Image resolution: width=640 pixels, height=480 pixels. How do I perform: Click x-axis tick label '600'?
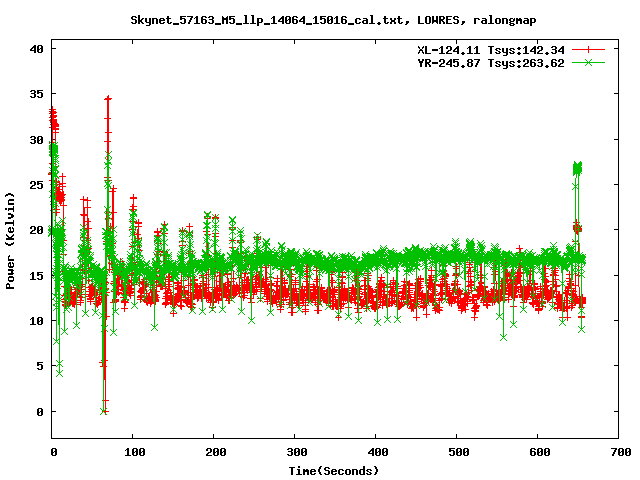tap(540, 452)
